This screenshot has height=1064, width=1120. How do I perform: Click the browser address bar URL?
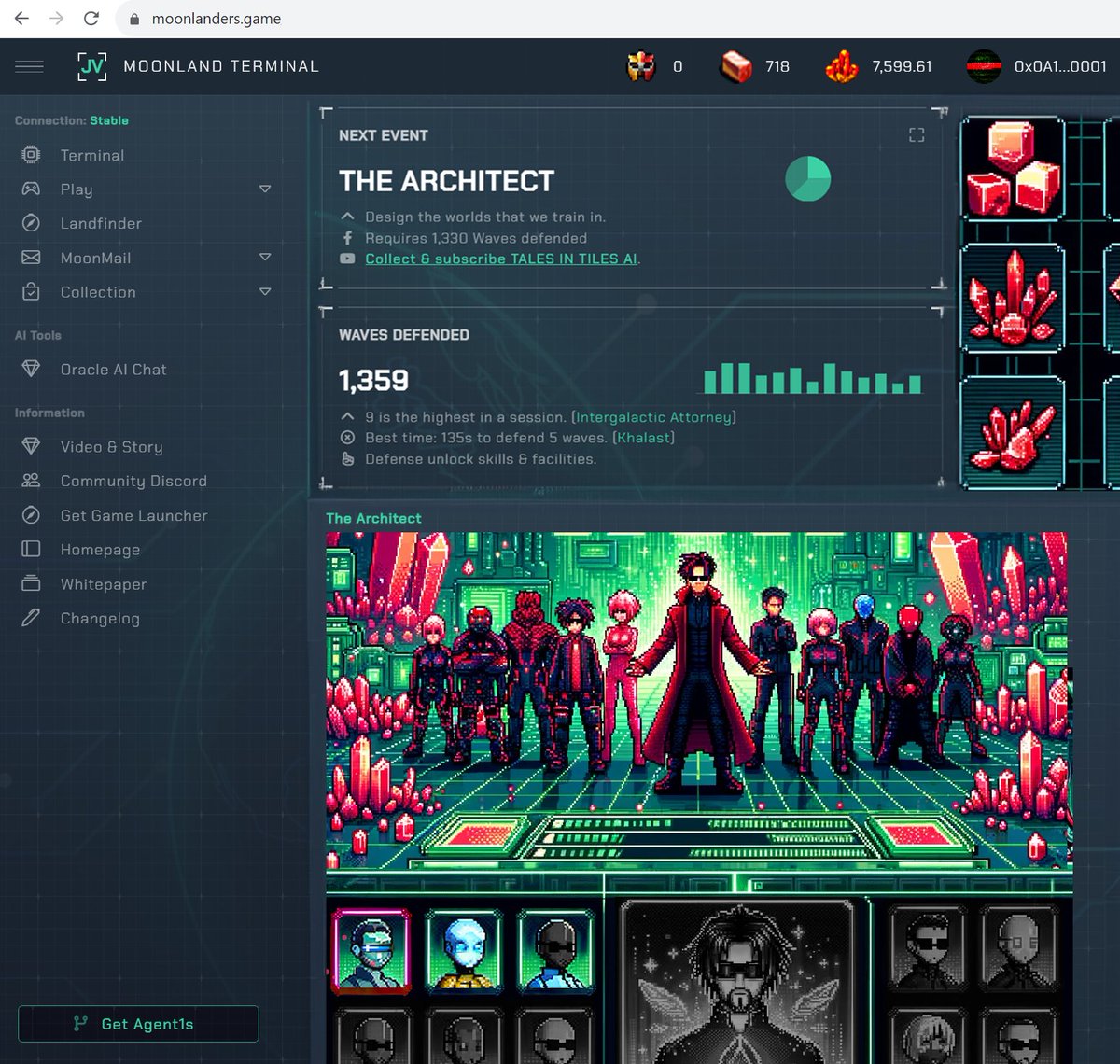click(217, 19)
